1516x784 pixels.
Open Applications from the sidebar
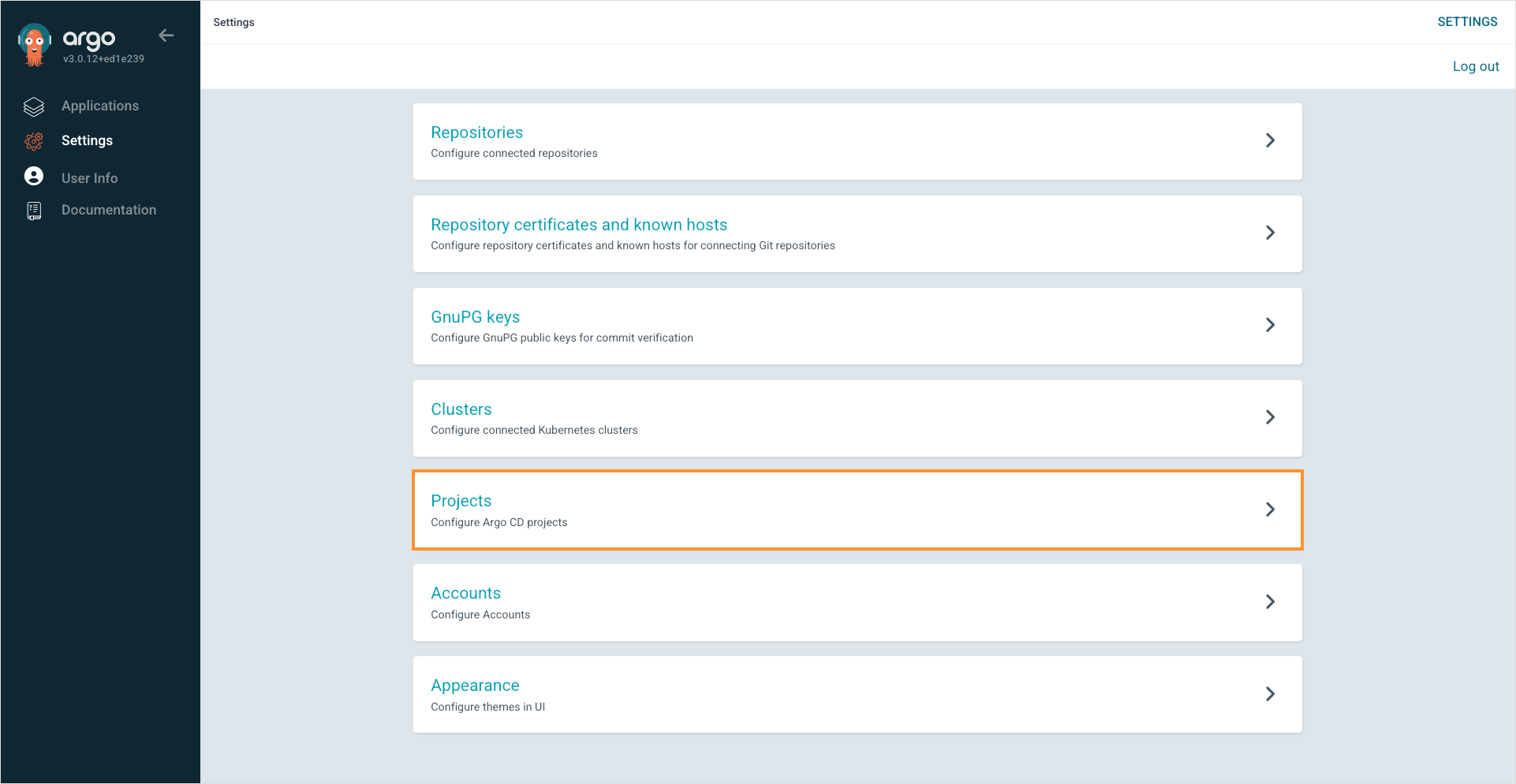(x=100, y=106)
